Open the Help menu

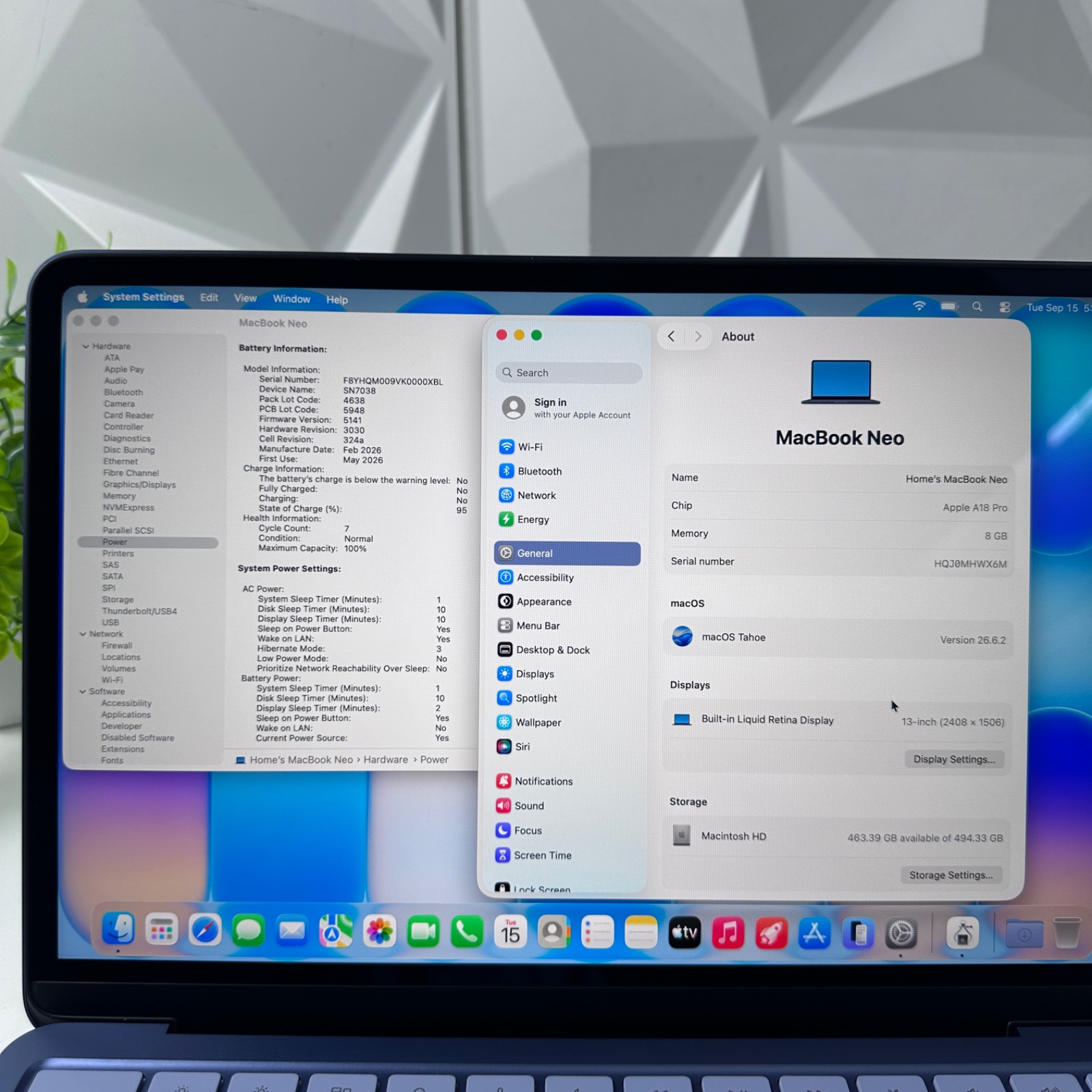pyautogui.click(x=337, y=300)
